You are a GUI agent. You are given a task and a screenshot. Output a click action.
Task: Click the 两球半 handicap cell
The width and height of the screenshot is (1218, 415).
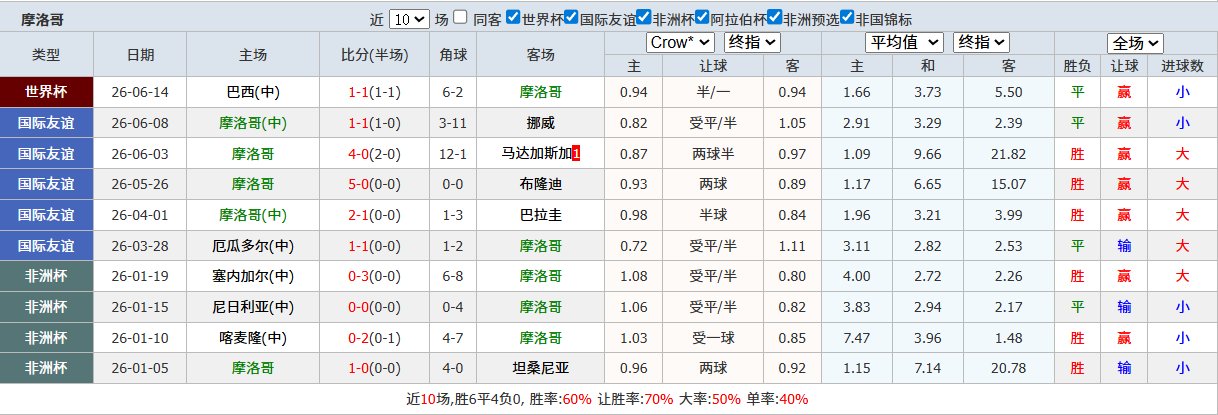pyautogui.click(x=713, y=154)
